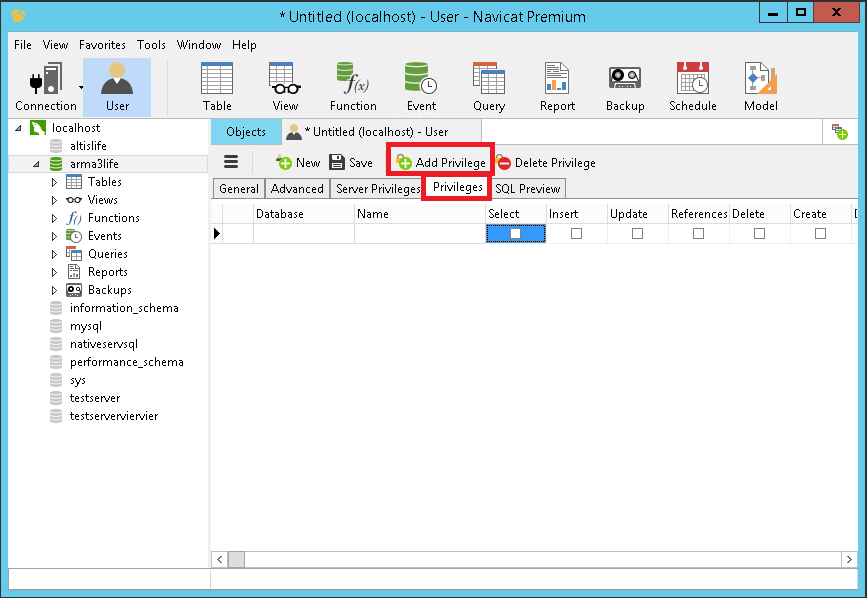Switch to the SQL Preview tab
The height and width of the screenshot is (598, 867).
click(x=527, y=188)
